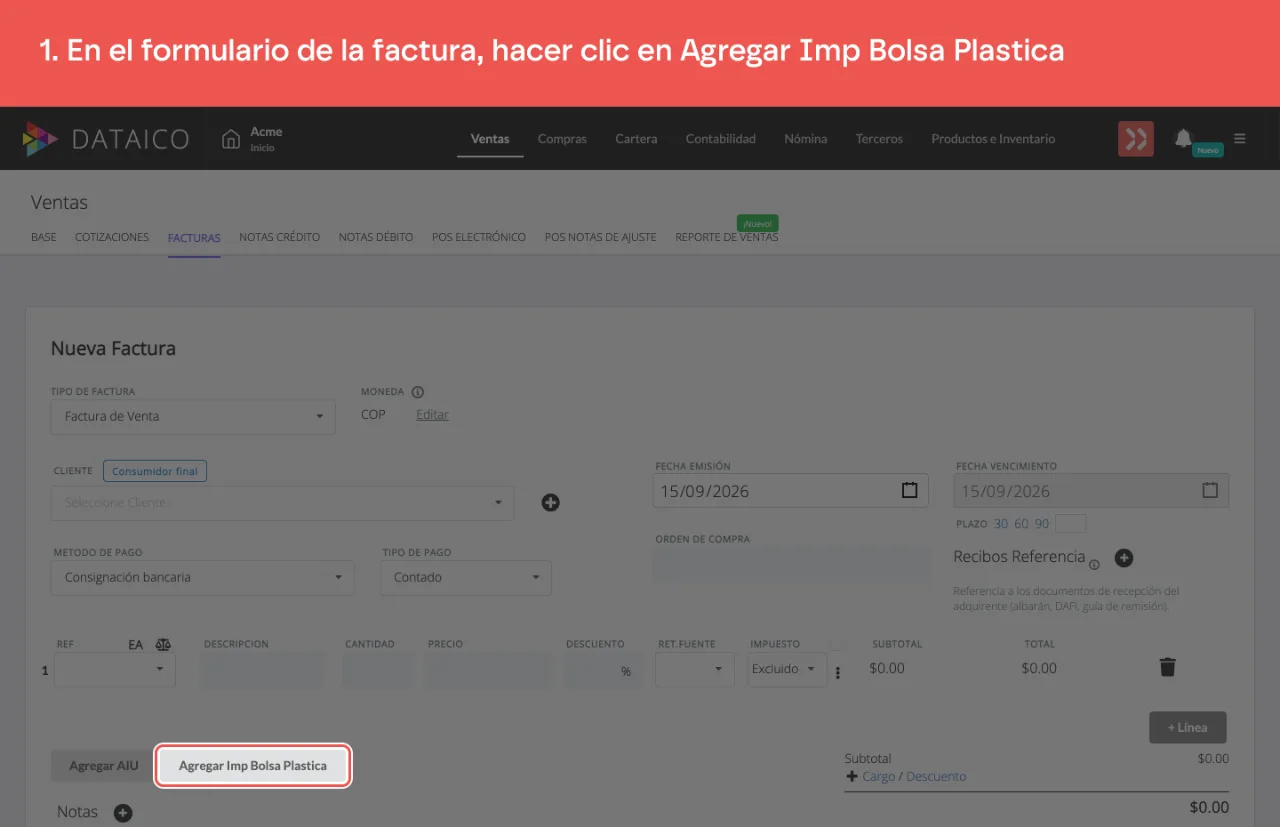Switch to the POS Electrónico tab
The width and height of the screenshot is (1280, 827).
pyautogui.click(x=479, y=237)
